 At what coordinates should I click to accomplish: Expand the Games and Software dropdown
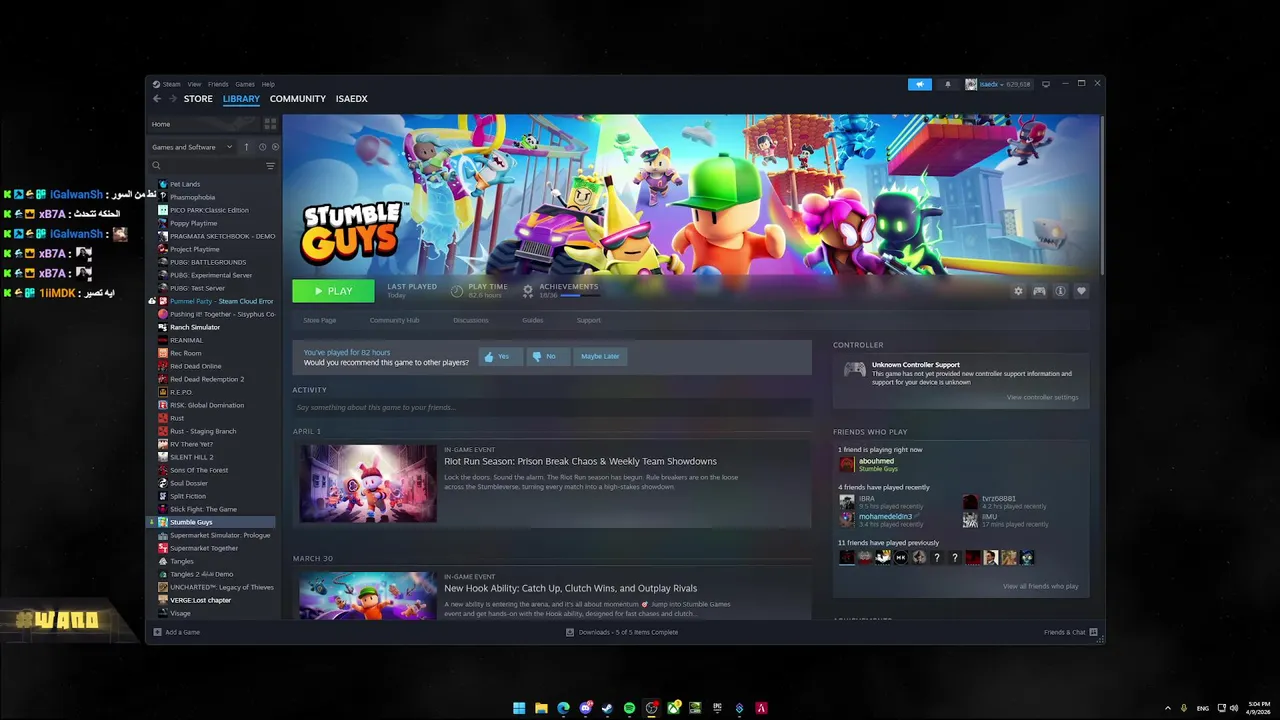point(193,147)
